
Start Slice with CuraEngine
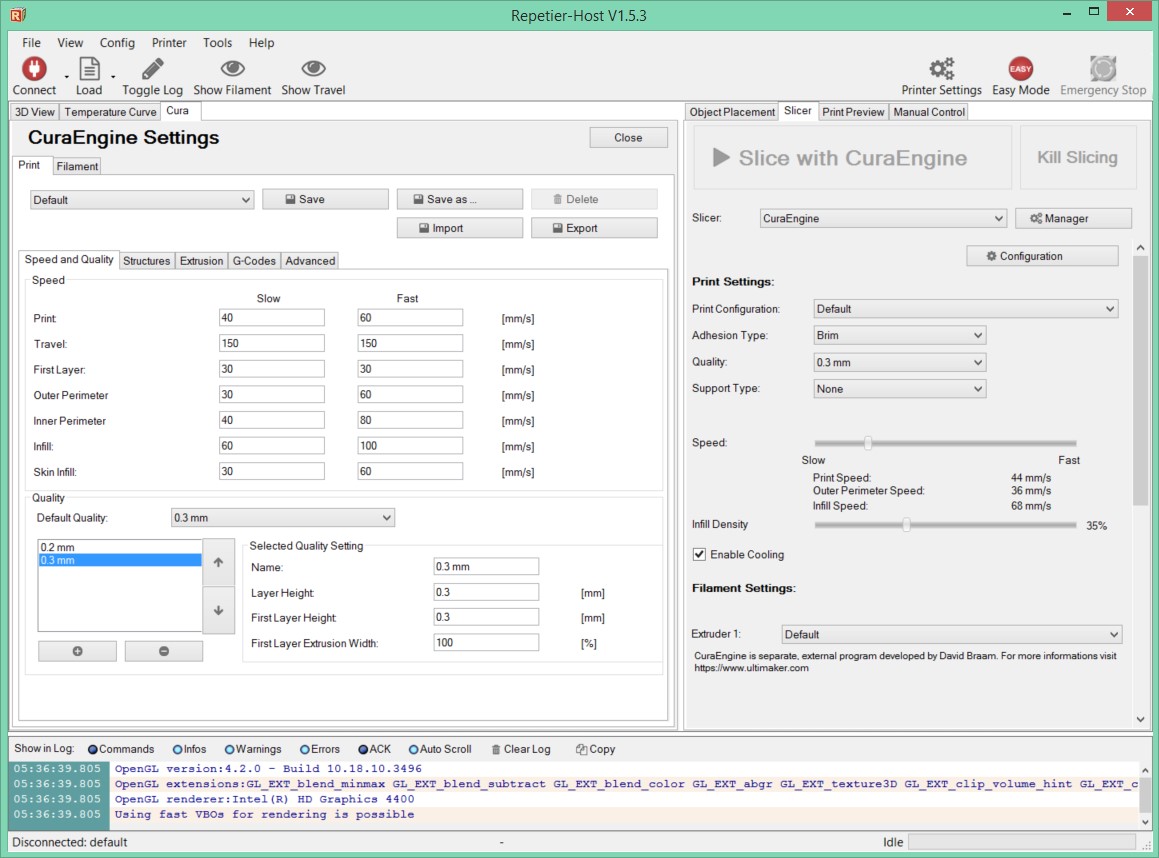tap(852, 157)
